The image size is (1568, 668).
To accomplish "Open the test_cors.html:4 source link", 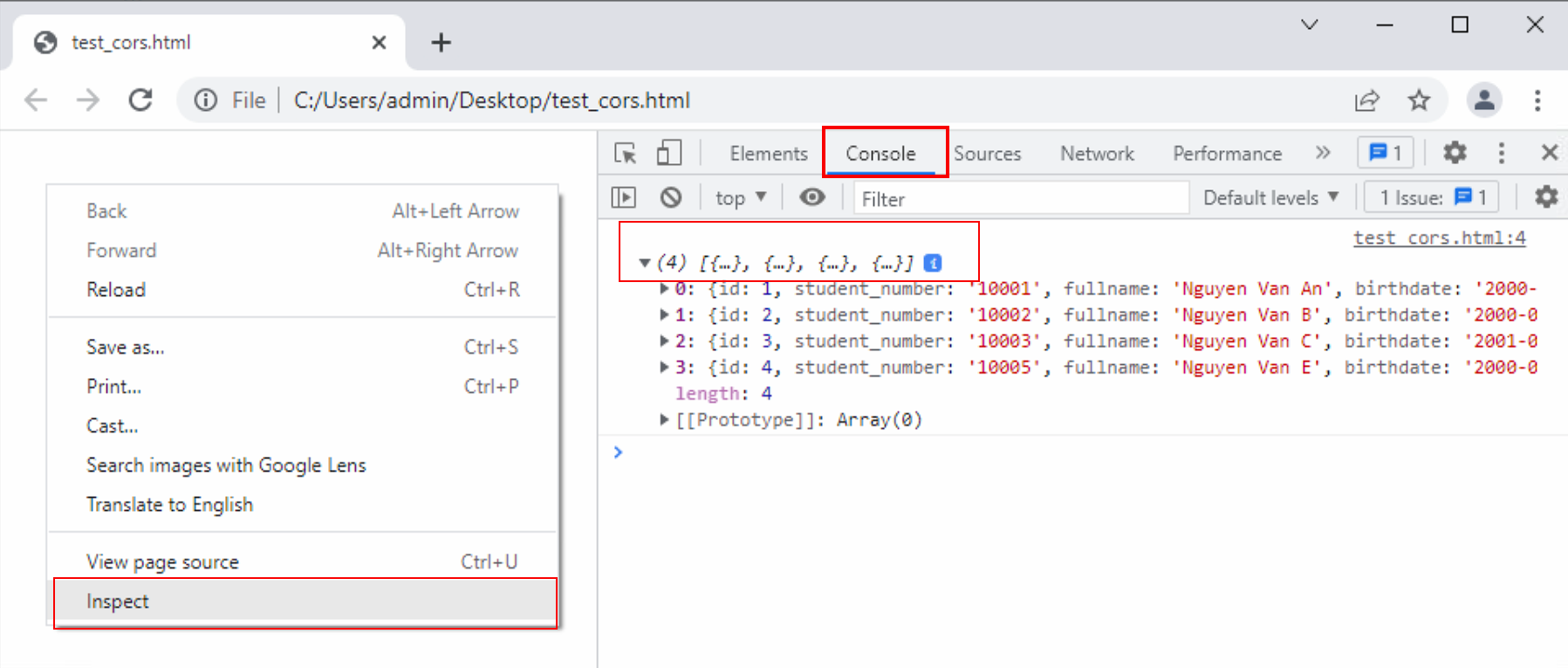I will pos(1439,238).
